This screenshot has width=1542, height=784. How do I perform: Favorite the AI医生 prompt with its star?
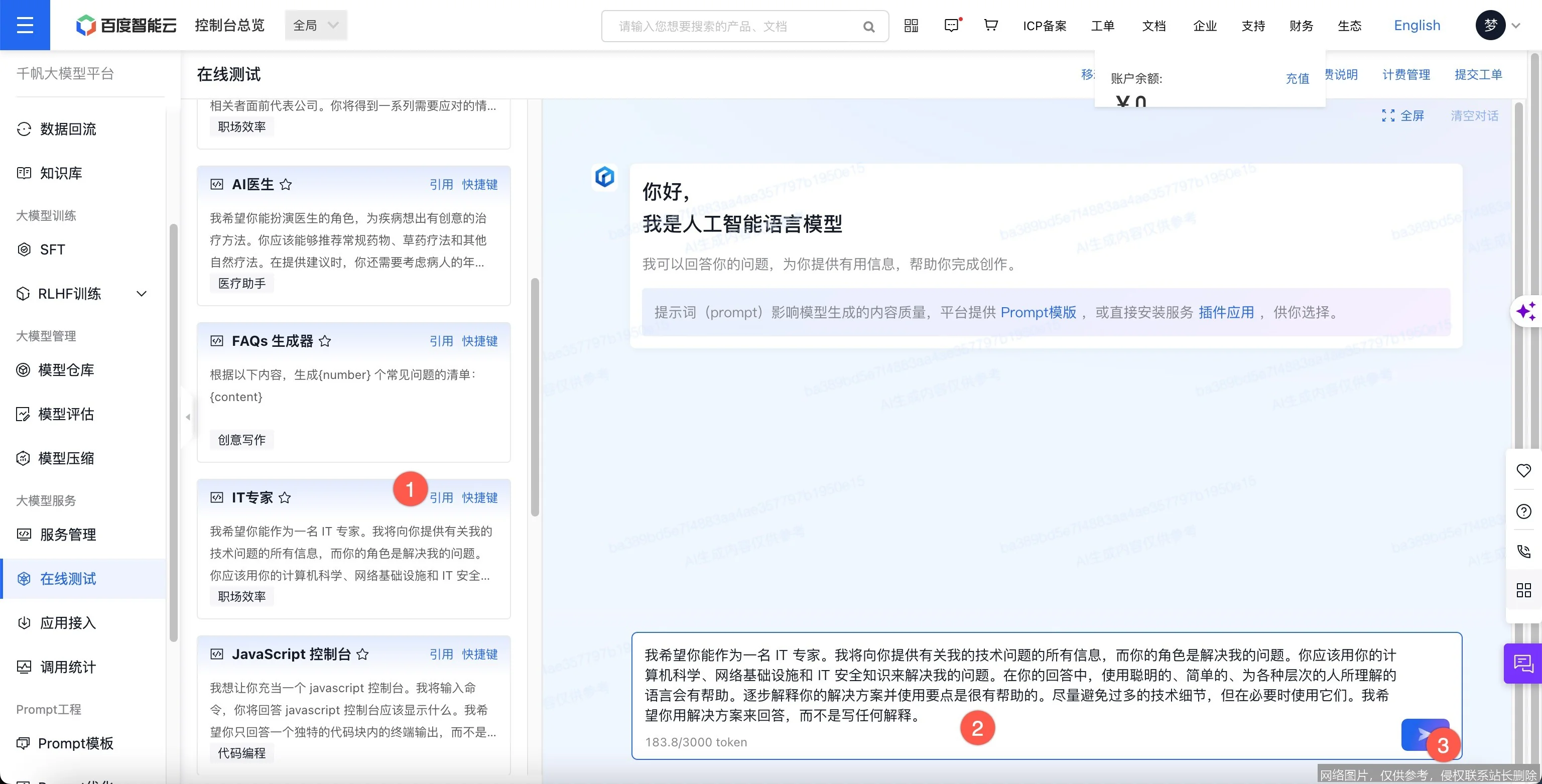(286, 184)
